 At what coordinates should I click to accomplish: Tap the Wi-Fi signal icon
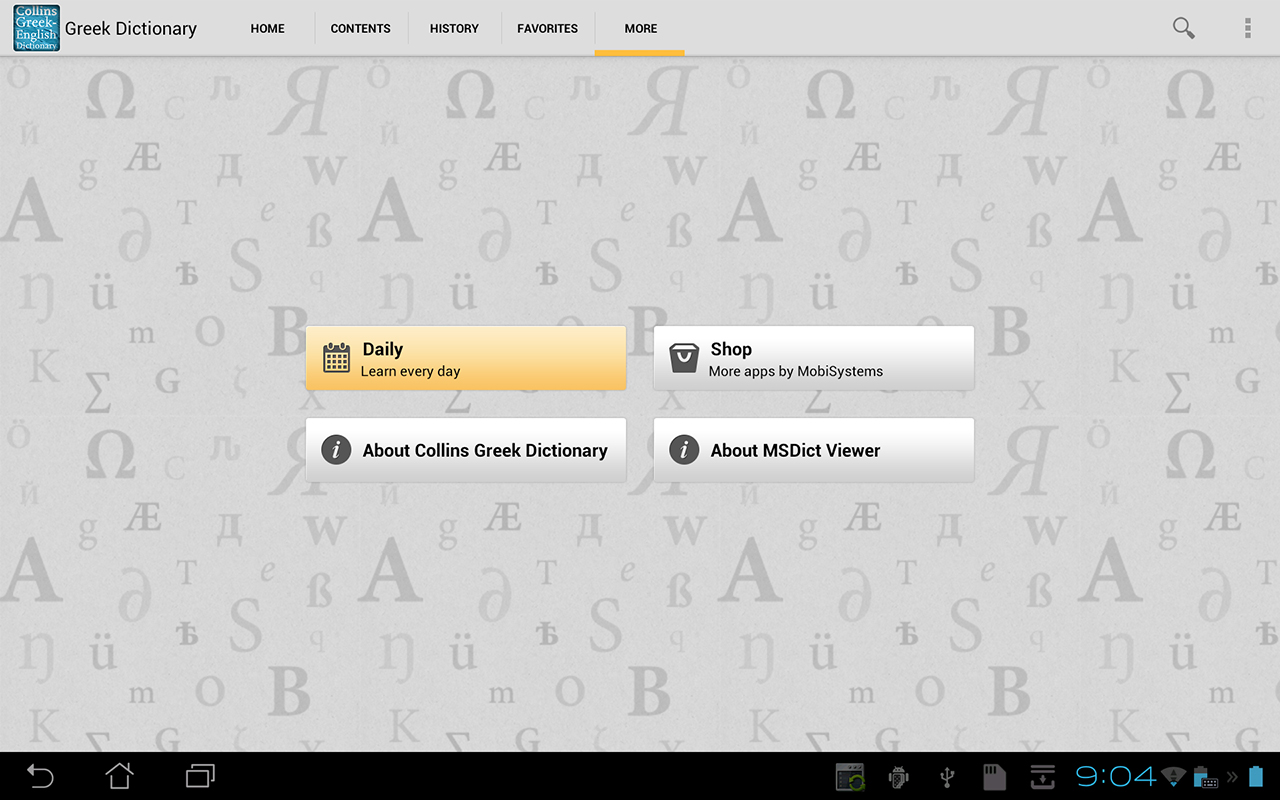(1175, 776)
